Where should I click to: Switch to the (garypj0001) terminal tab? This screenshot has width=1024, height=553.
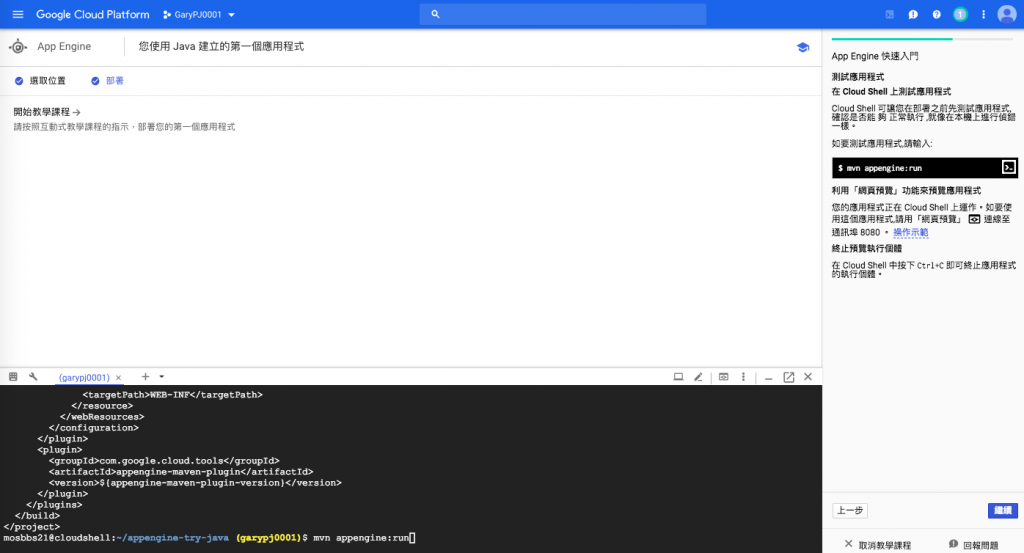[84, 377]
